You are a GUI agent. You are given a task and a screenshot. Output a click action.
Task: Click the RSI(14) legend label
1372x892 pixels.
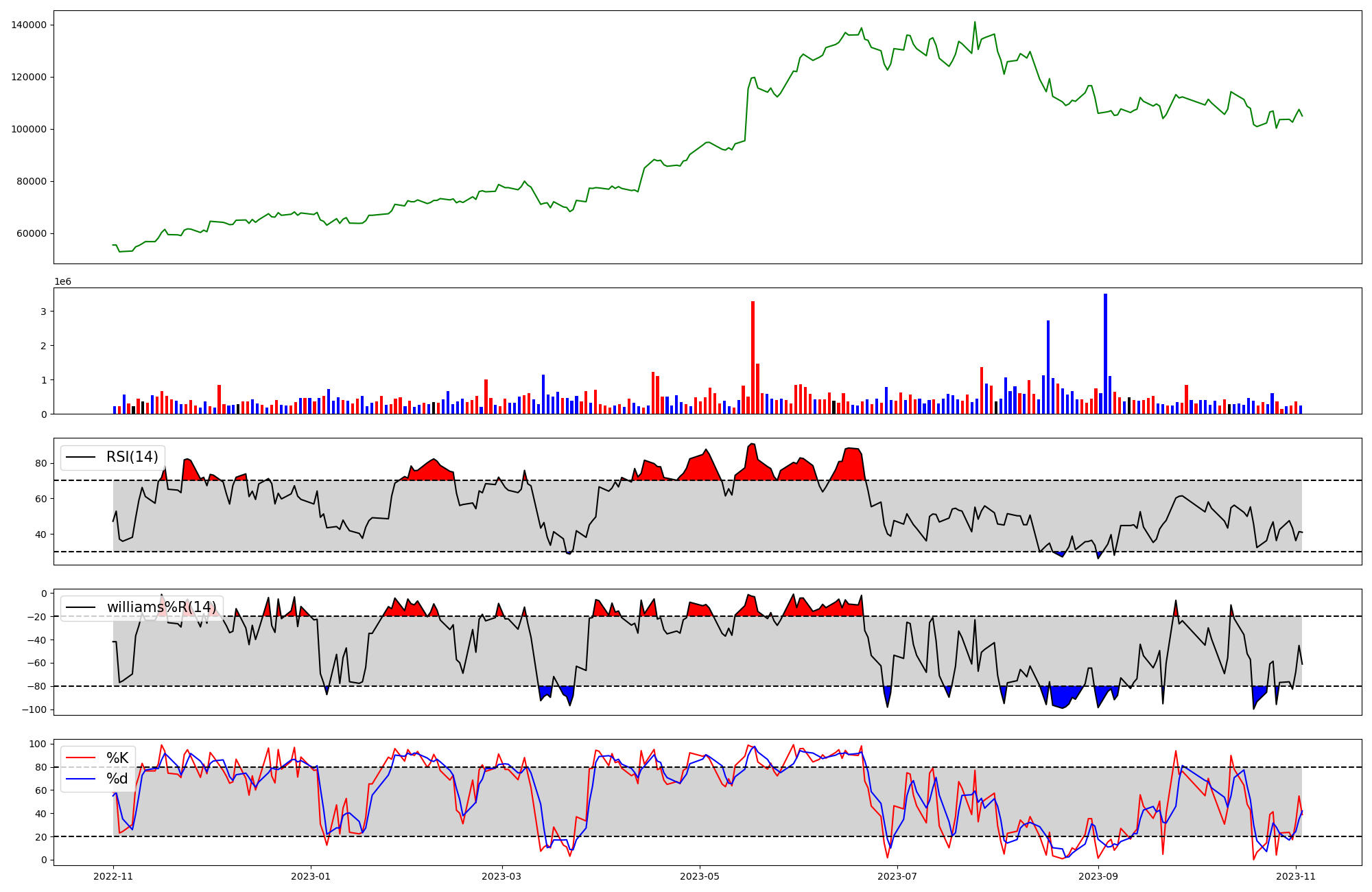[x=132, y=457]
